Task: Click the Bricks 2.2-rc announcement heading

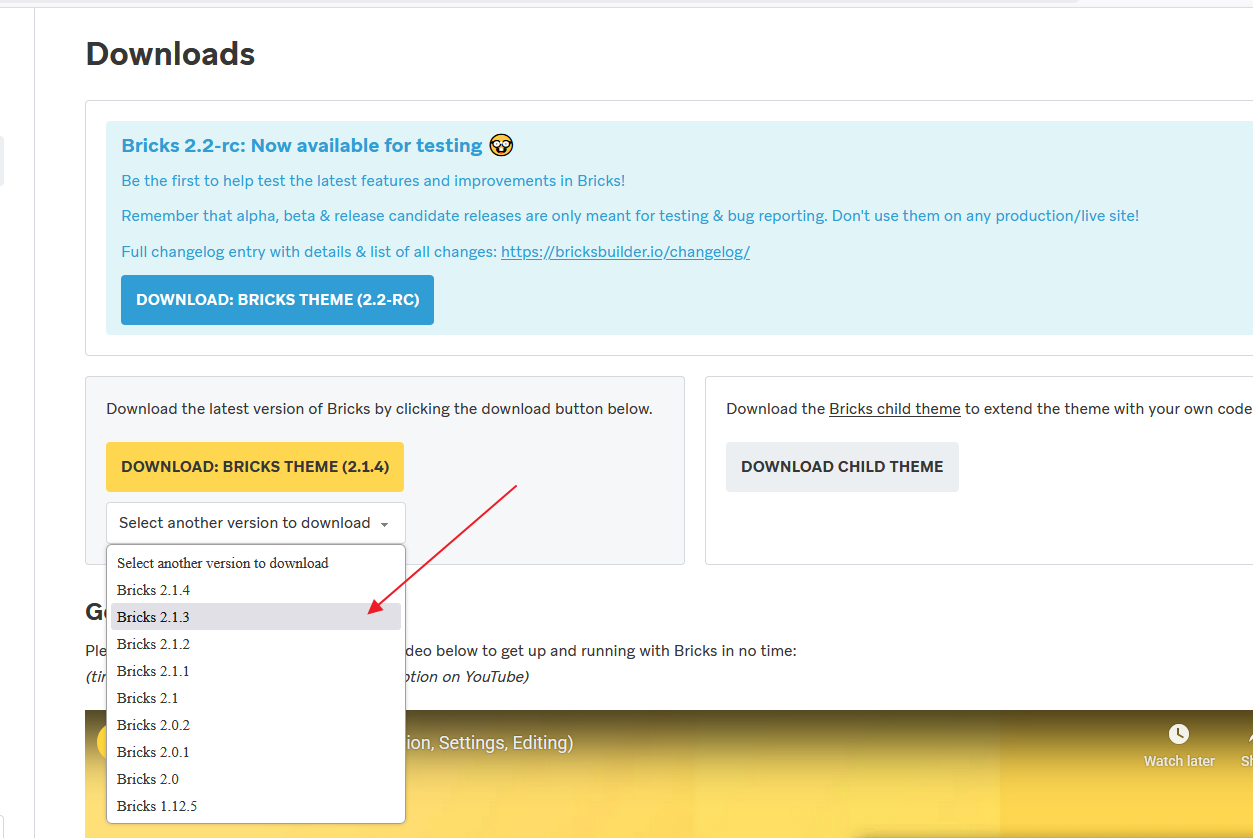Action: tap(302, 146)
